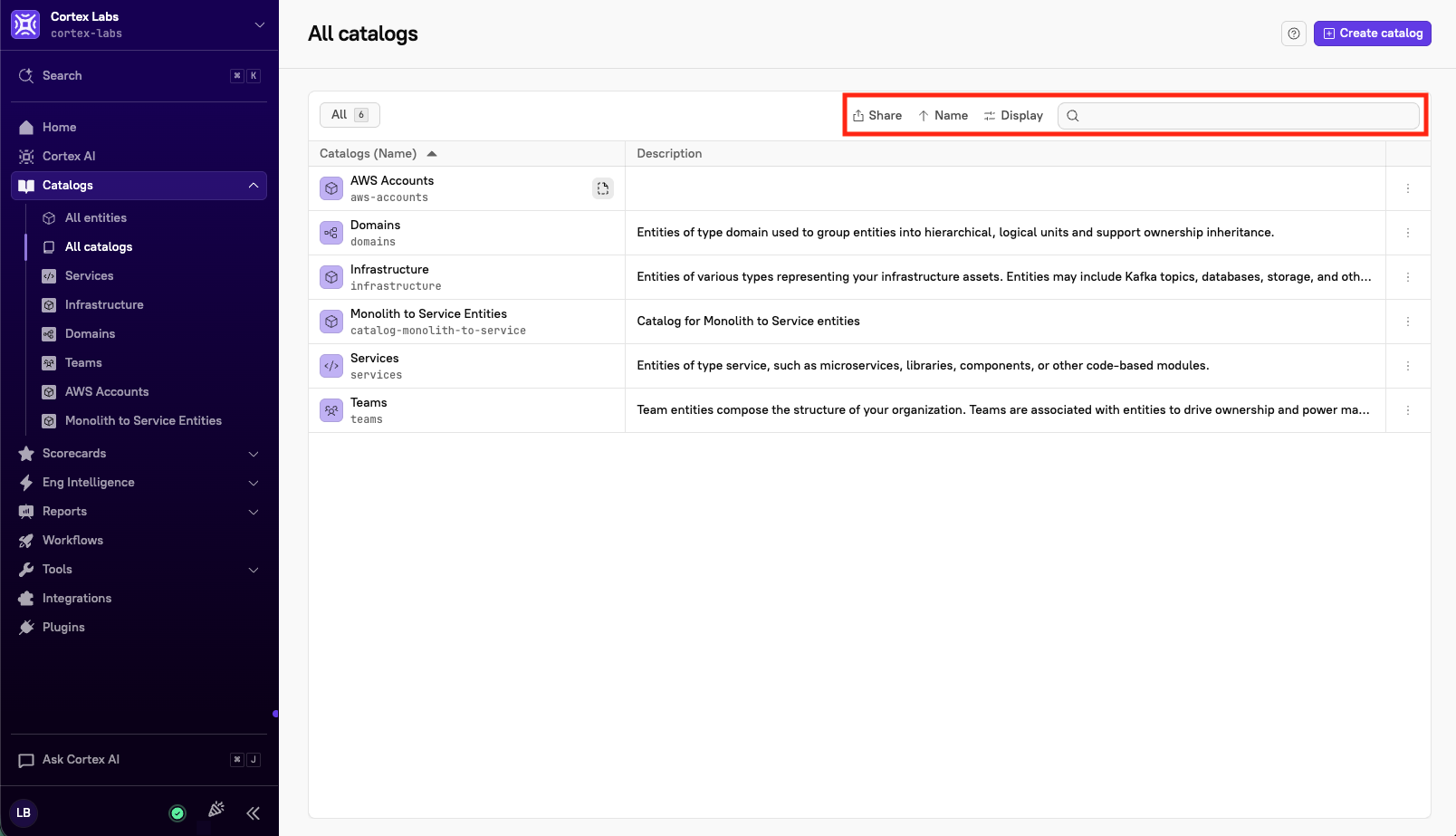1456x836 pixels.
Task: Select Infrastructure in the sidebar tree
Action: pos(104,305)
